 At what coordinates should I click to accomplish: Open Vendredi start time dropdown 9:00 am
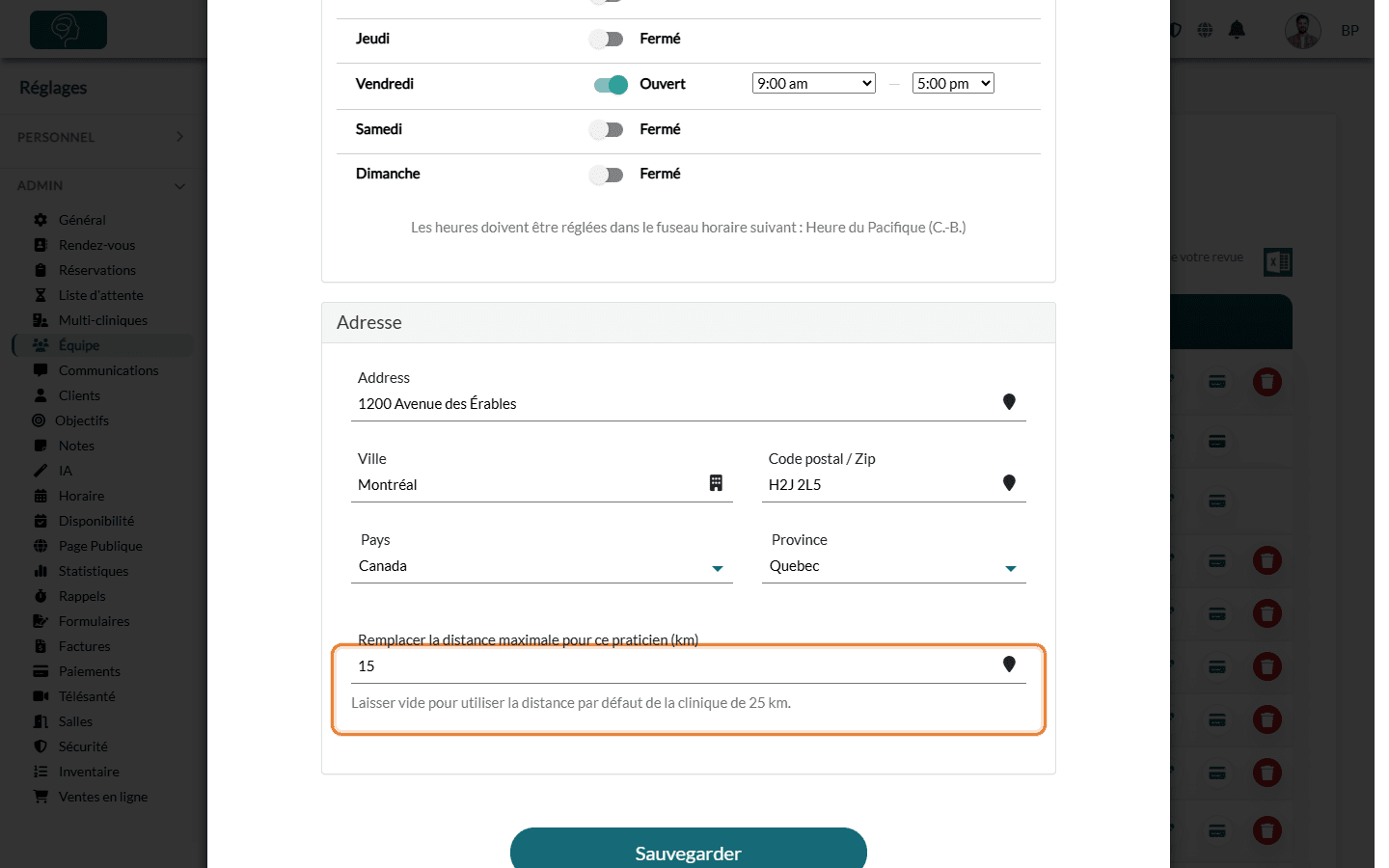pos(814,84)
